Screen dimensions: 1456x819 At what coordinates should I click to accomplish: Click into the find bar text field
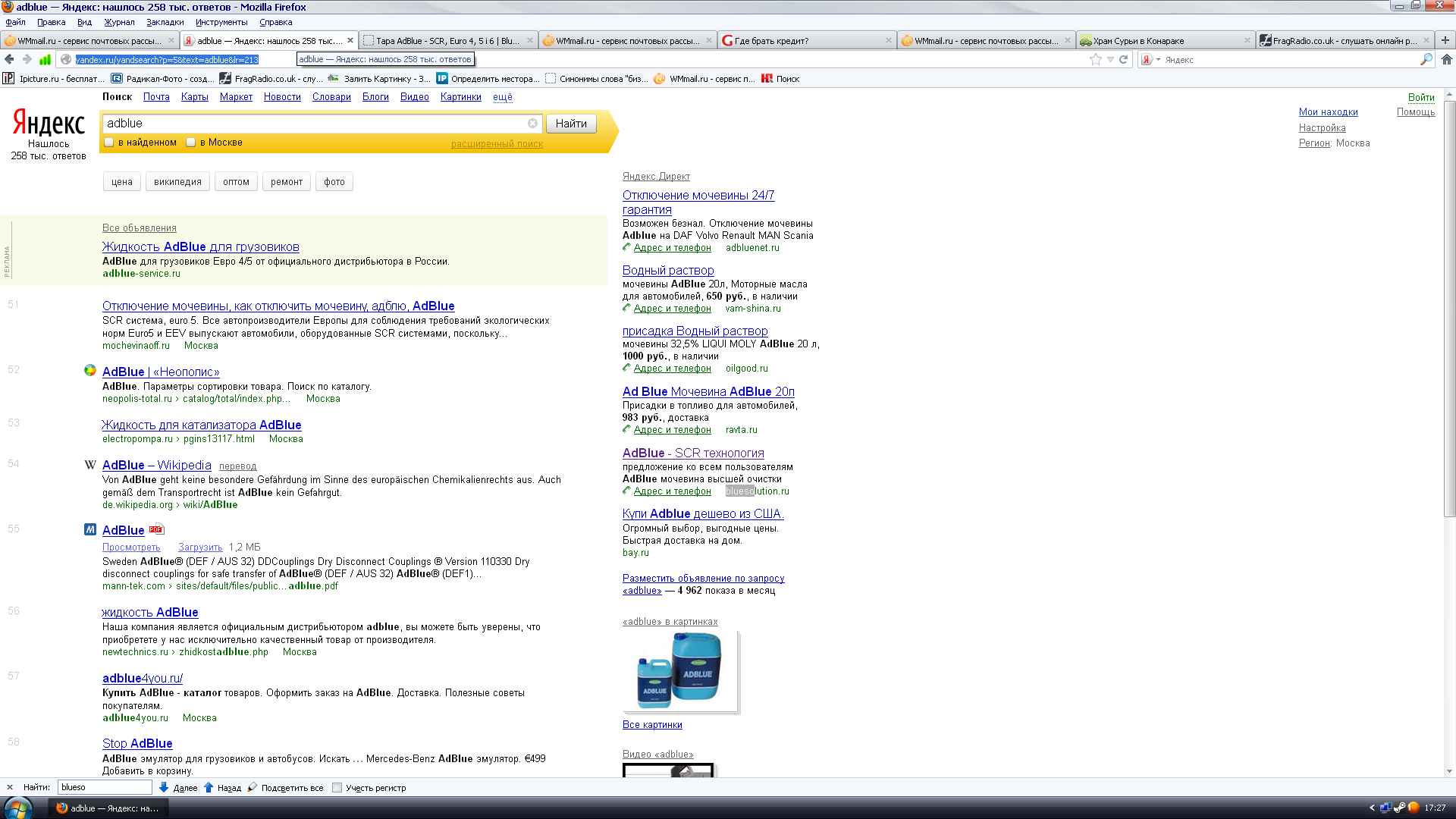(105, 788)
